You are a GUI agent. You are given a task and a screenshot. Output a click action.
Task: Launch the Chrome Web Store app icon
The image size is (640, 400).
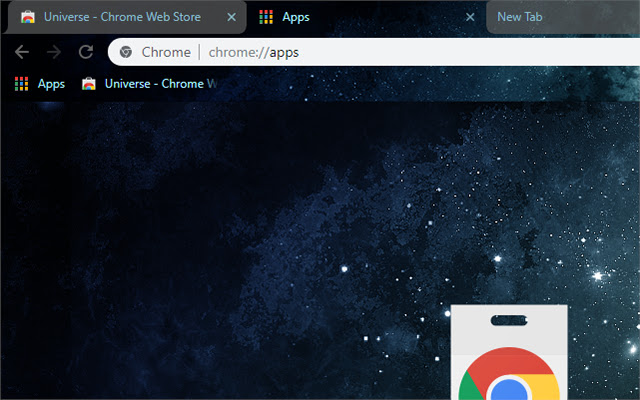coord(509,352)
